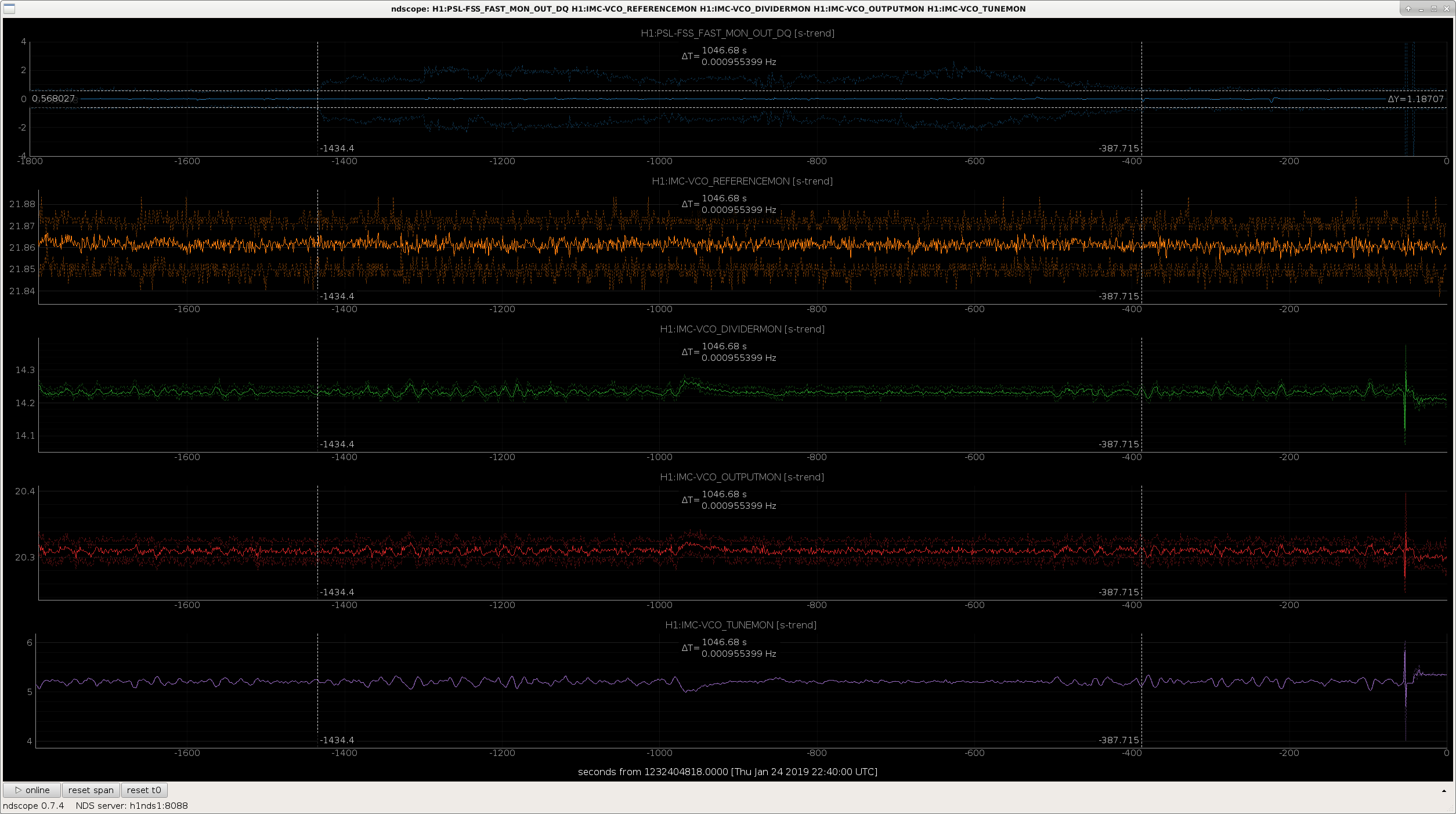Click the keep-above arrow icon in the title bar

click(1408, 9)
